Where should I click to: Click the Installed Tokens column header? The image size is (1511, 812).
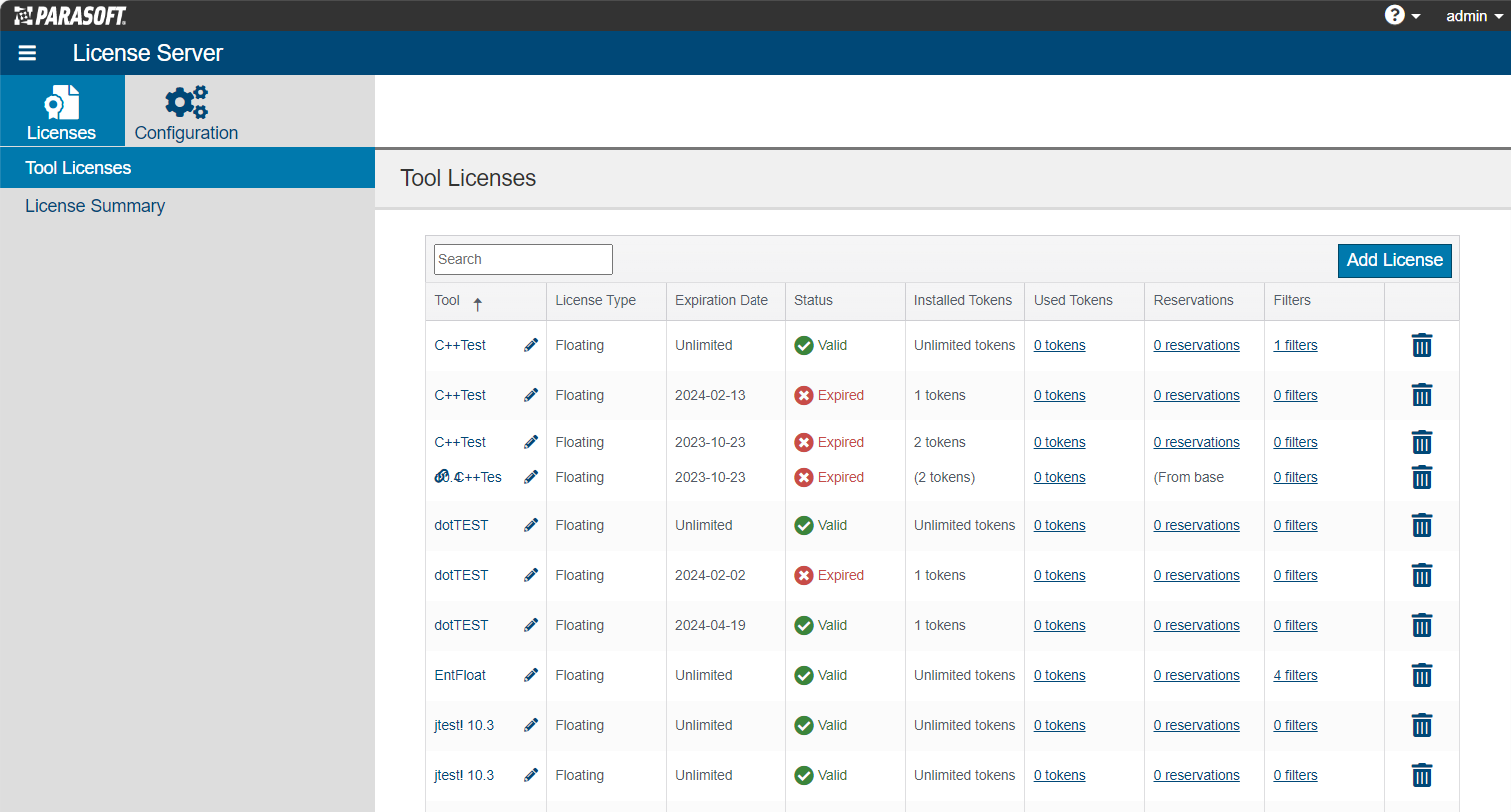coord(963,300)
